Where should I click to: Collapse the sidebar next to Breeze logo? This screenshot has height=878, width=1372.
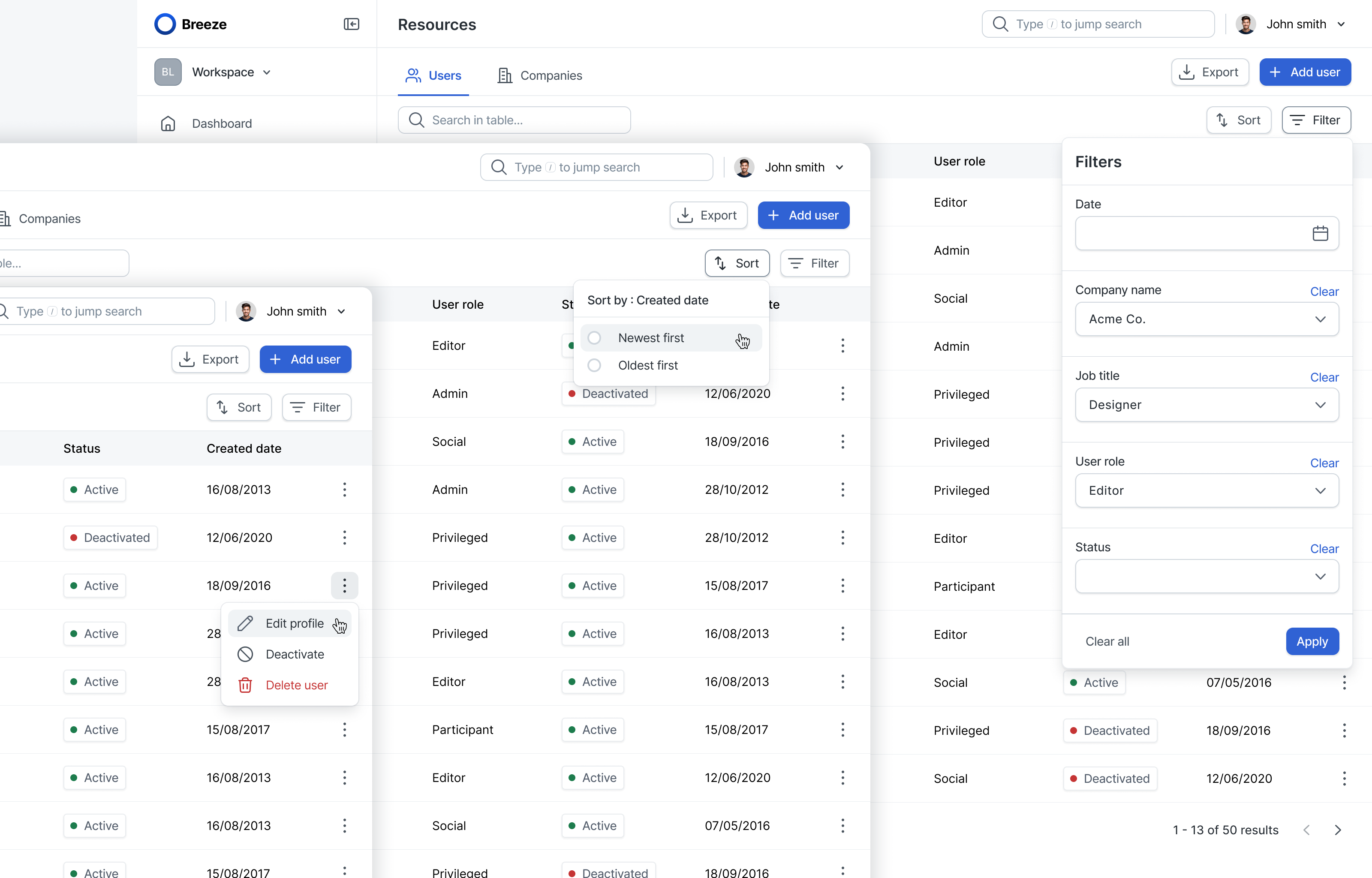(x=352, y=24)
